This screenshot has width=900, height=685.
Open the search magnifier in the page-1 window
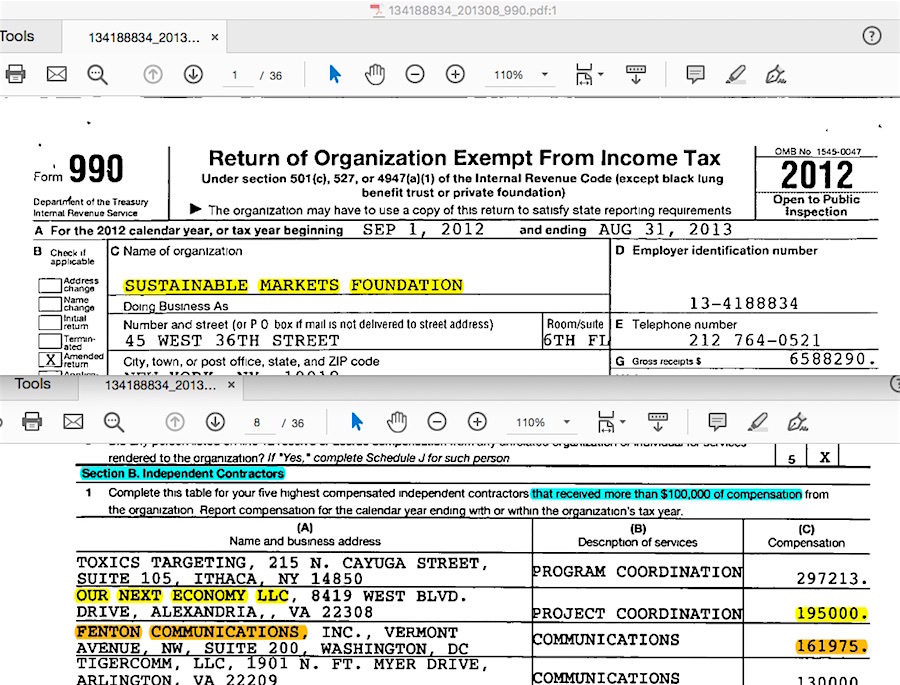[97, 74]
